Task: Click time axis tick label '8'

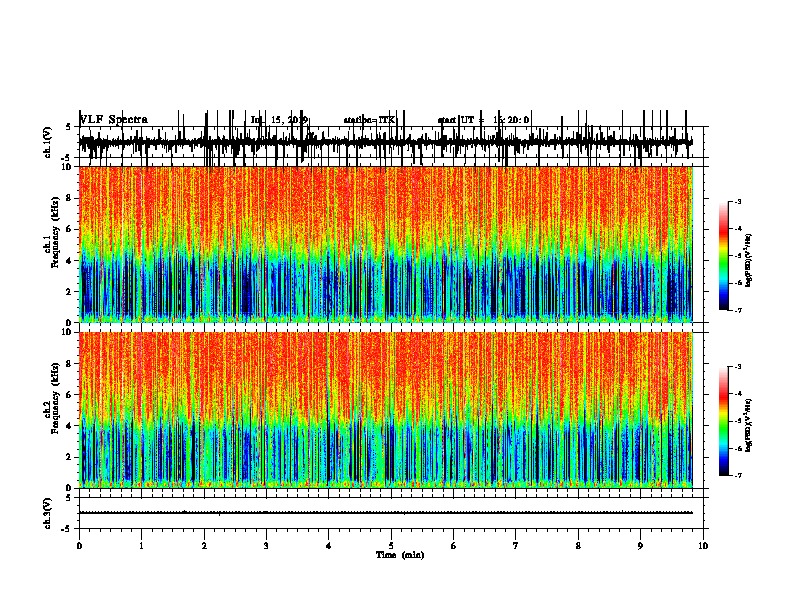Action: coord(578,546)
